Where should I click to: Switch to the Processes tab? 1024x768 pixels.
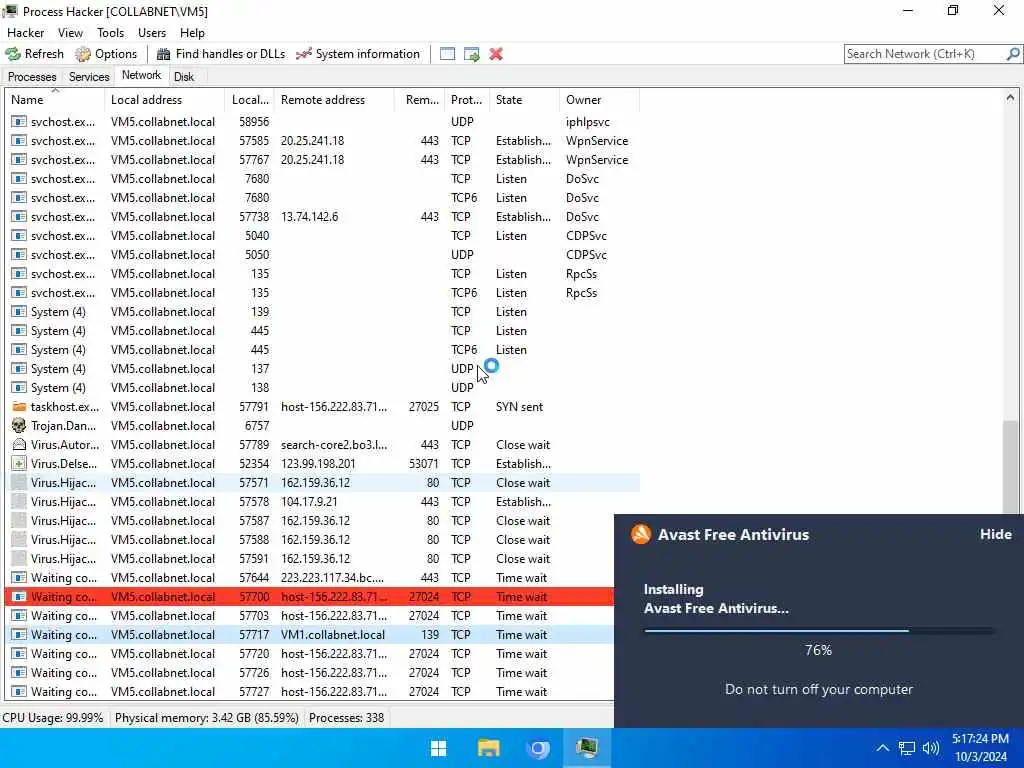[x=32, y=77]
